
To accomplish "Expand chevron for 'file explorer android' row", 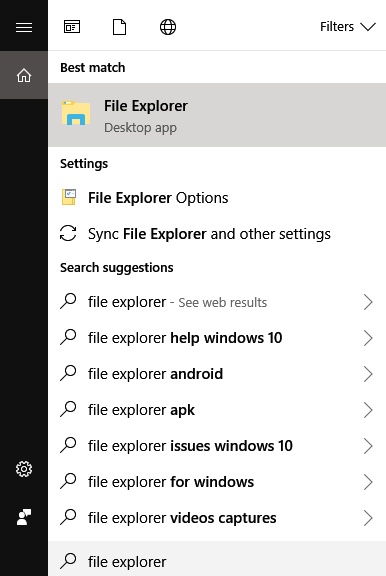I will (x=368, y=374).
